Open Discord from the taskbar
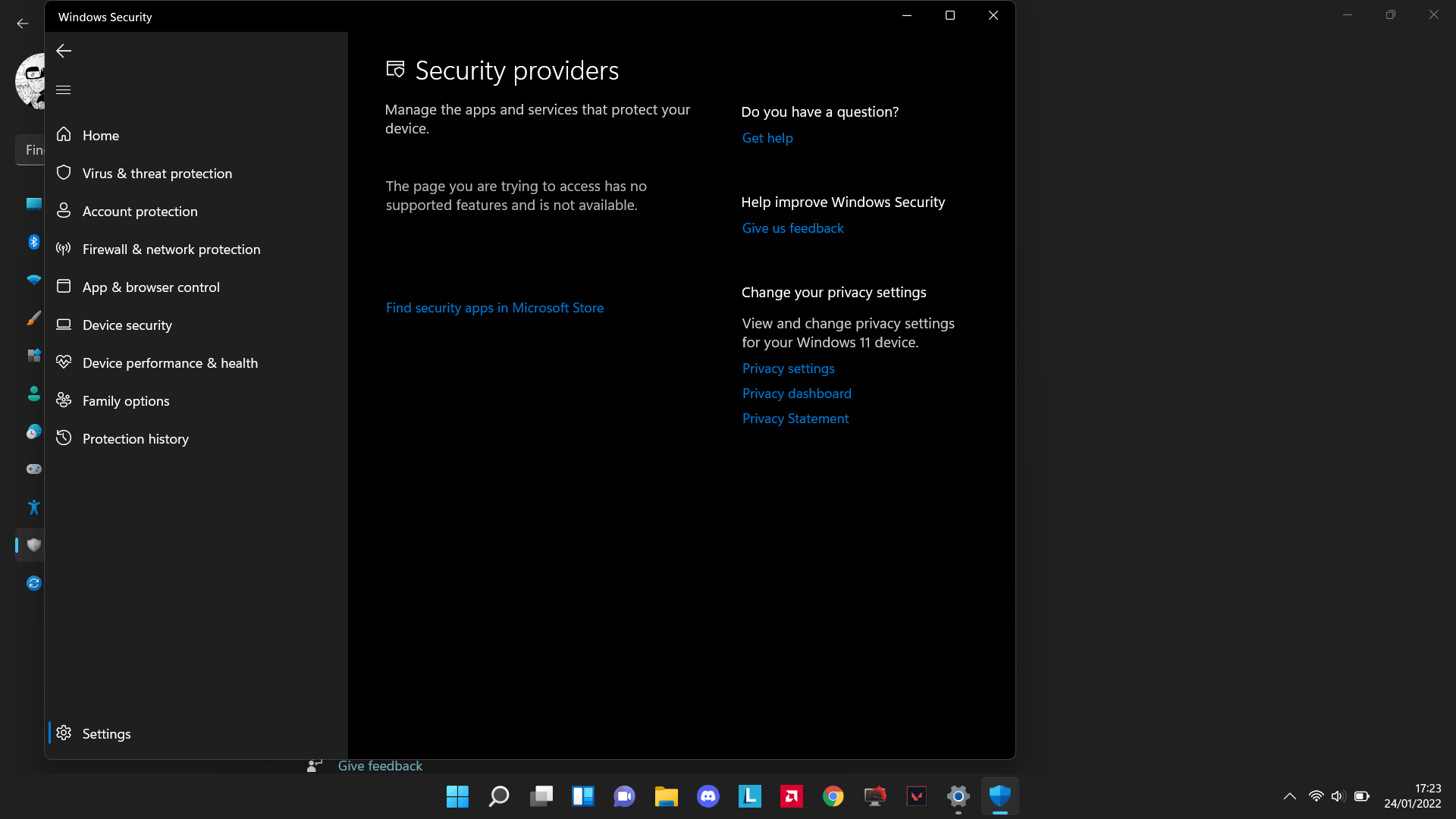Screen dimensions: 1456x819 pyautogui.click(x=708, y=796)
